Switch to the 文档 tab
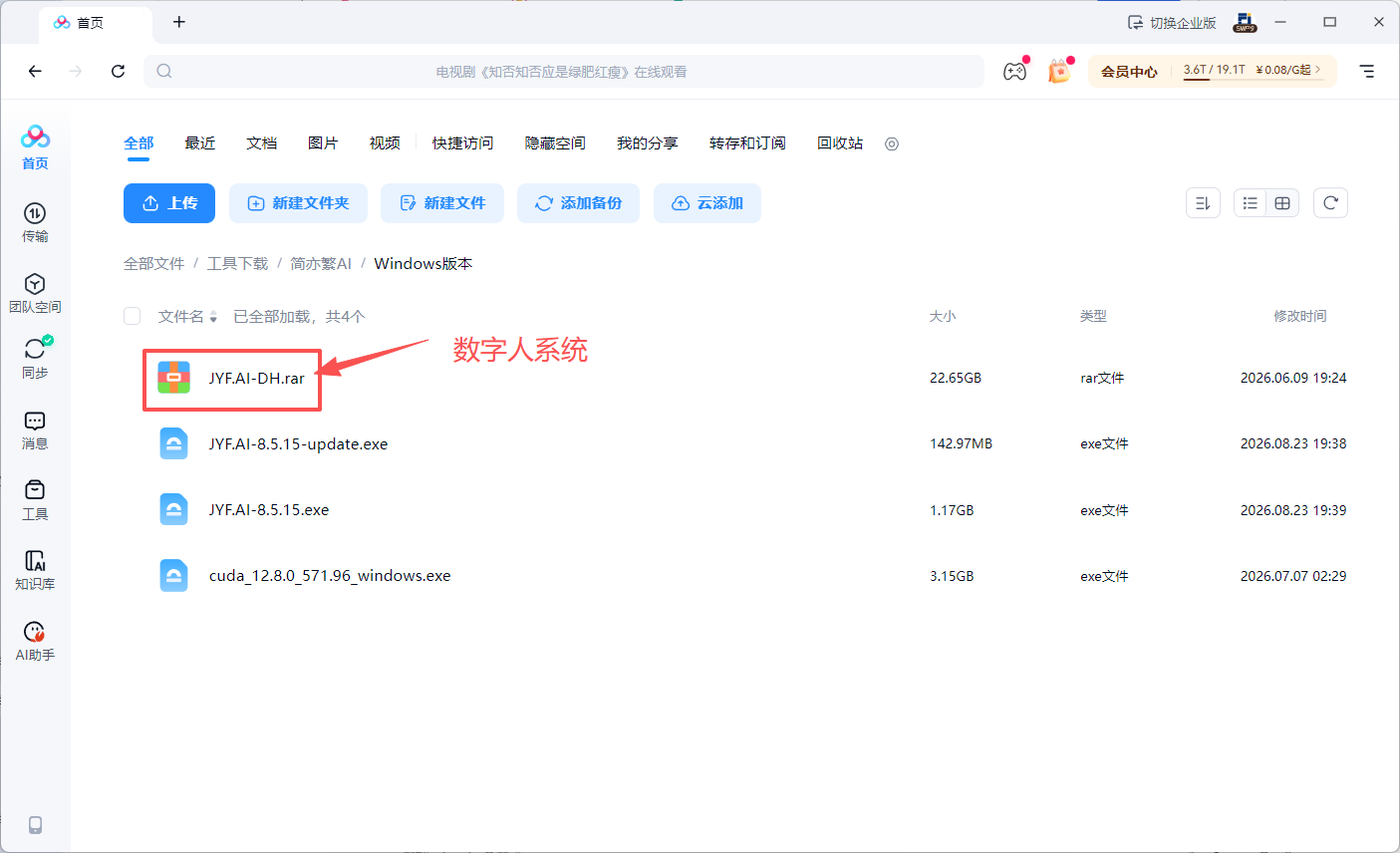The height and width of the screenshot is (853, 1400). point(262,143)
